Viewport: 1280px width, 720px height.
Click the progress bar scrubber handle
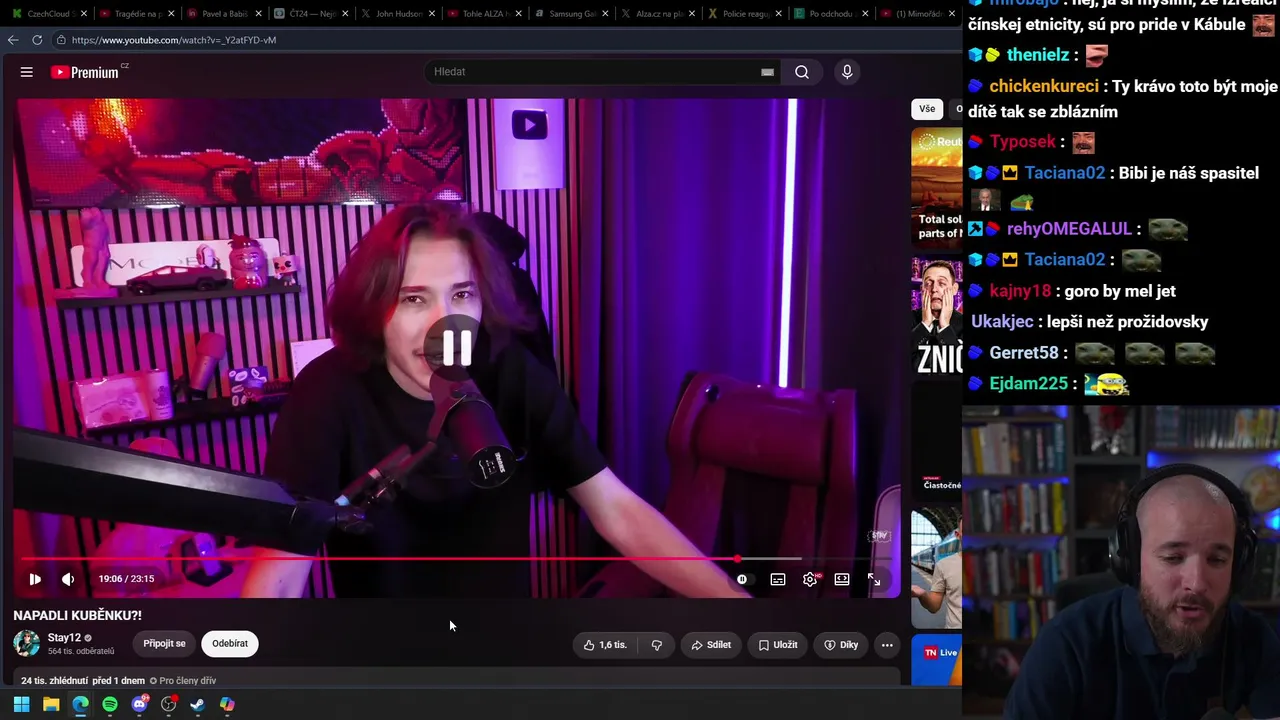pyautogui.click(x=738, y=559)
